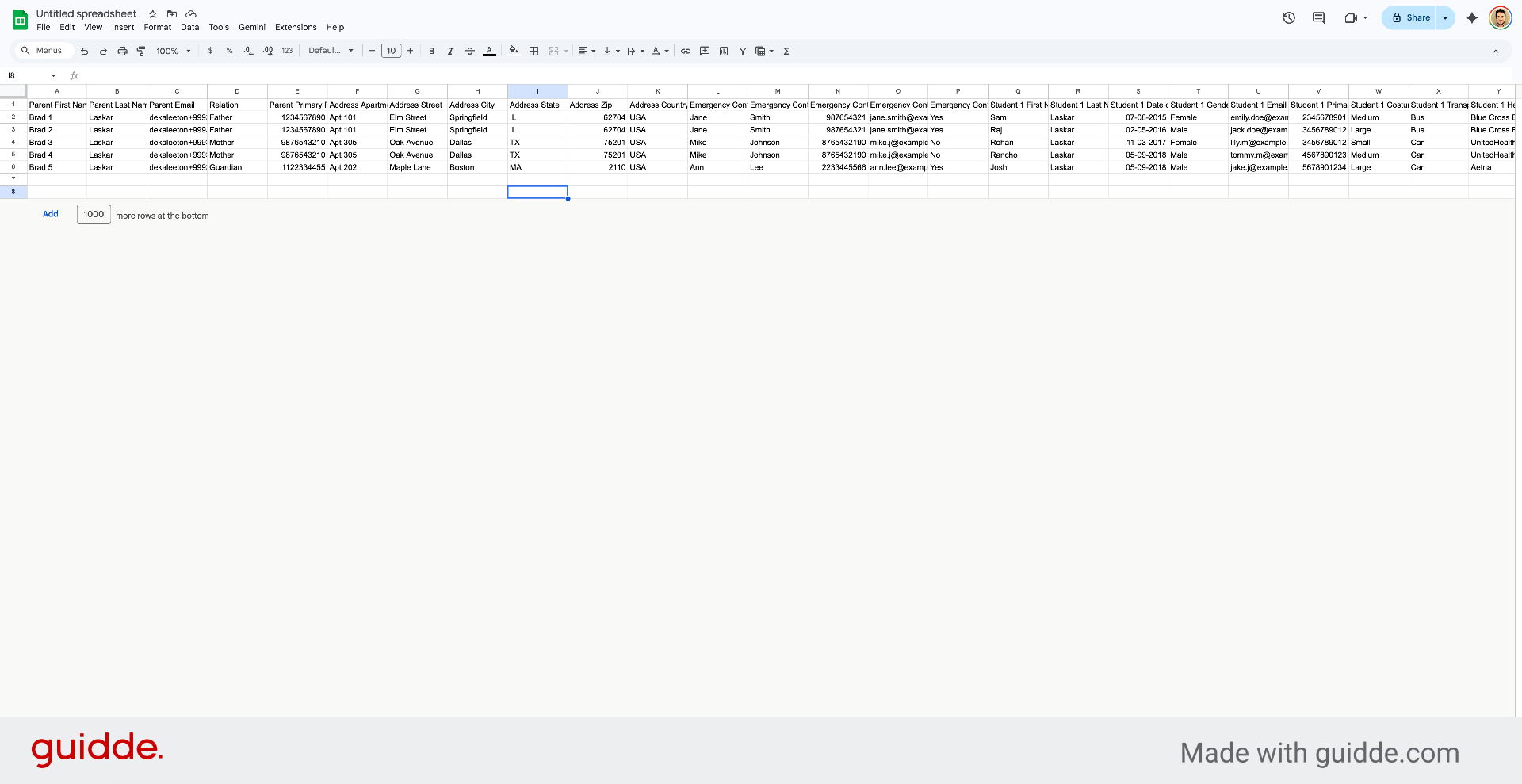Decrease decimal places
The width and height of the screenshot is (1522, 784).
[248, 51]
